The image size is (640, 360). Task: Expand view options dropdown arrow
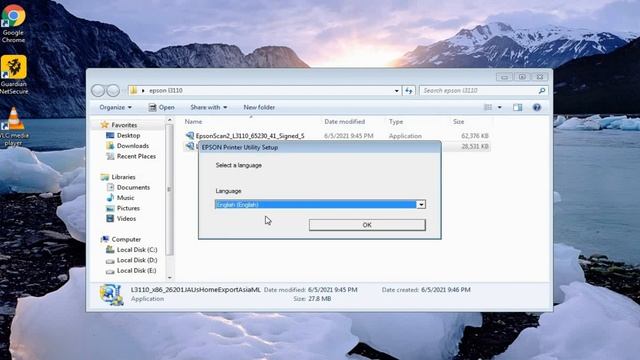coord(500,107)
